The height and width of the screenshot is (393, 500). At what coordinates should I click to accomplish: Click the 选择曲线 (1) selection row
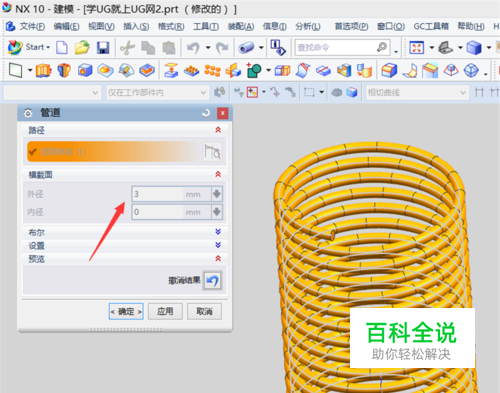pyautogui.click(x=114, y=152)
